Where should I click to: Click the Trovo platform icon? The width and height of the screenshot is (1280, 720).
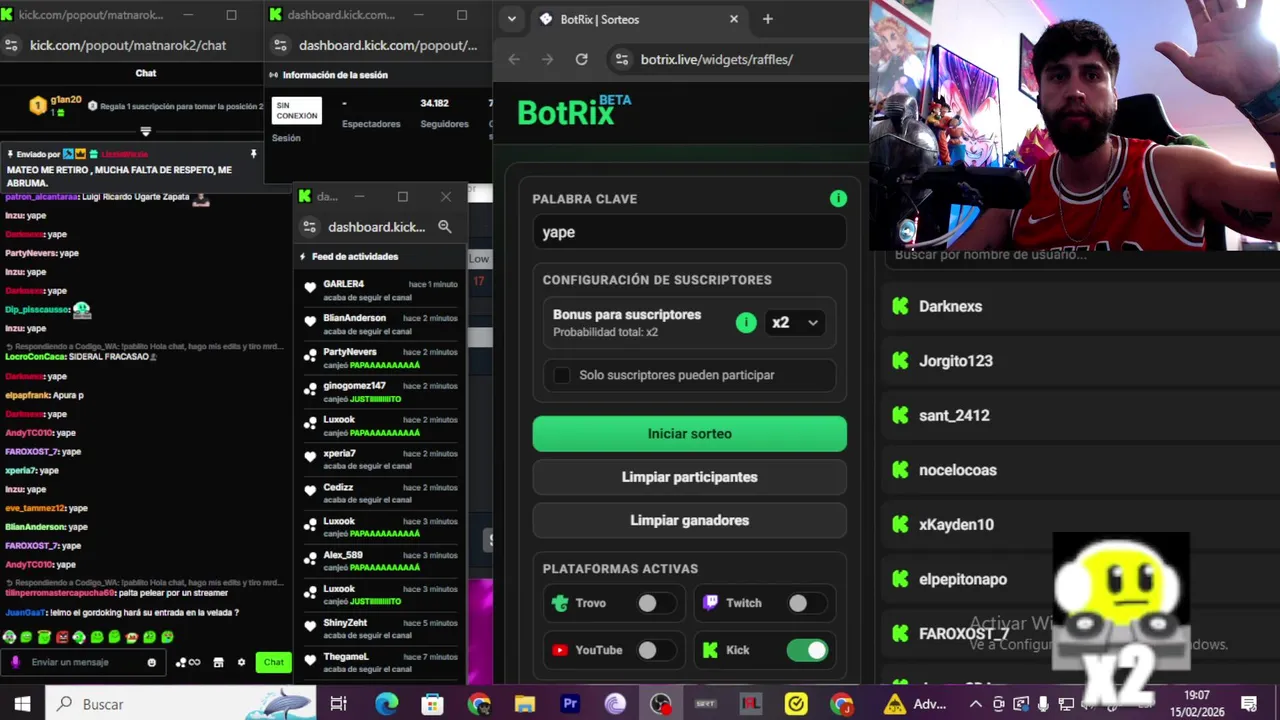tap(560, 603)
